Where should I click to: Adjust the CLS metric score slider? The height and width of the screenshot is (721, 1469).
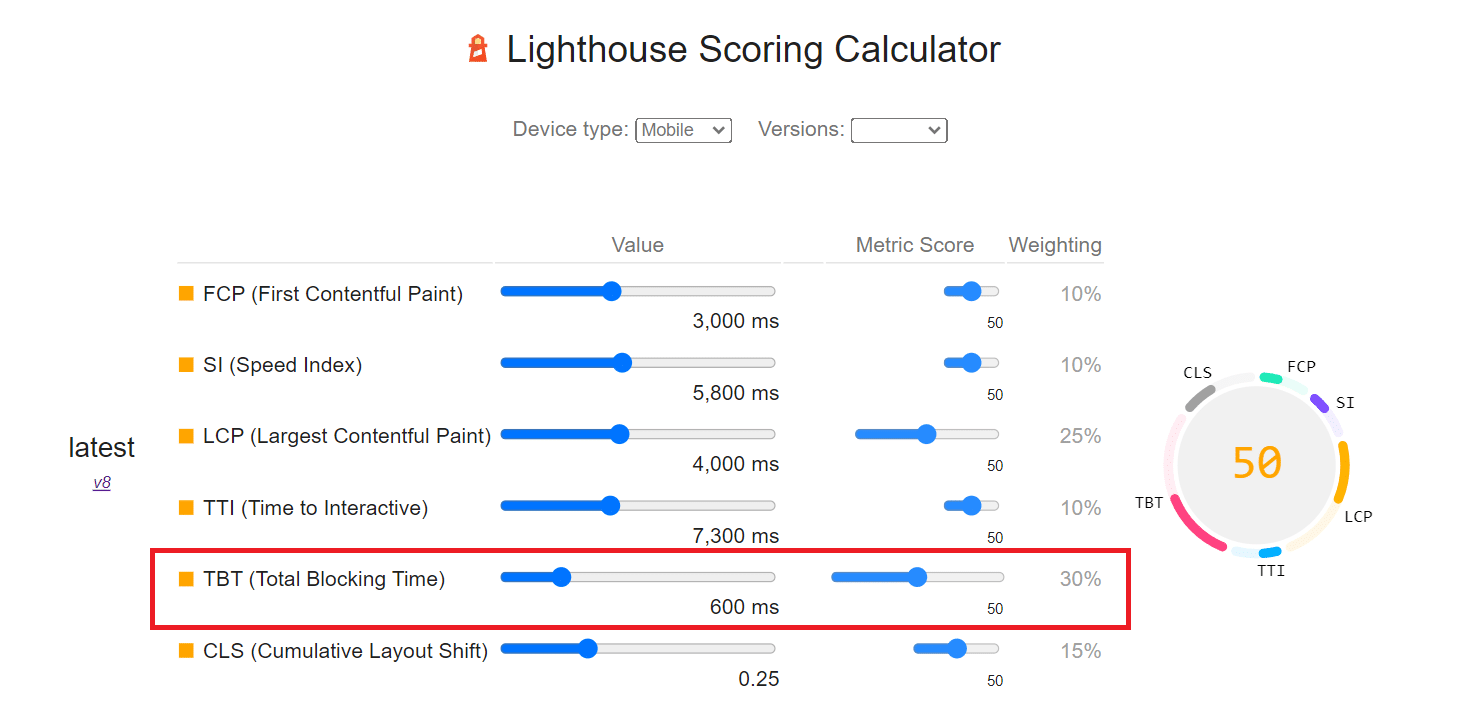coord(956,649)
